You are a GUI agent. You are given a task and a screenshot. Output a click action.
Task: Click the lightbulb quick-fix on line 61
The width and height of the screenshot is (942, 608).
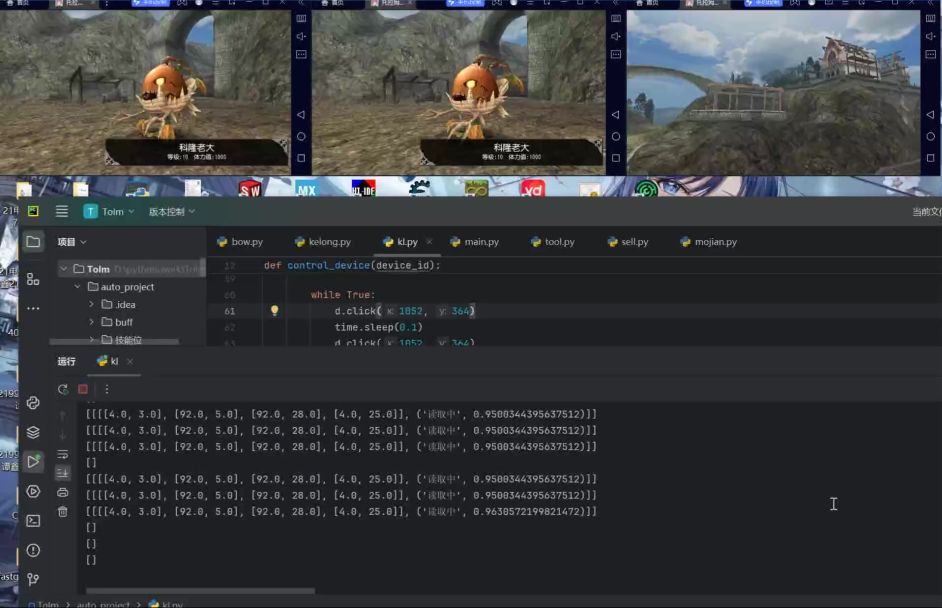coord(275,311)
